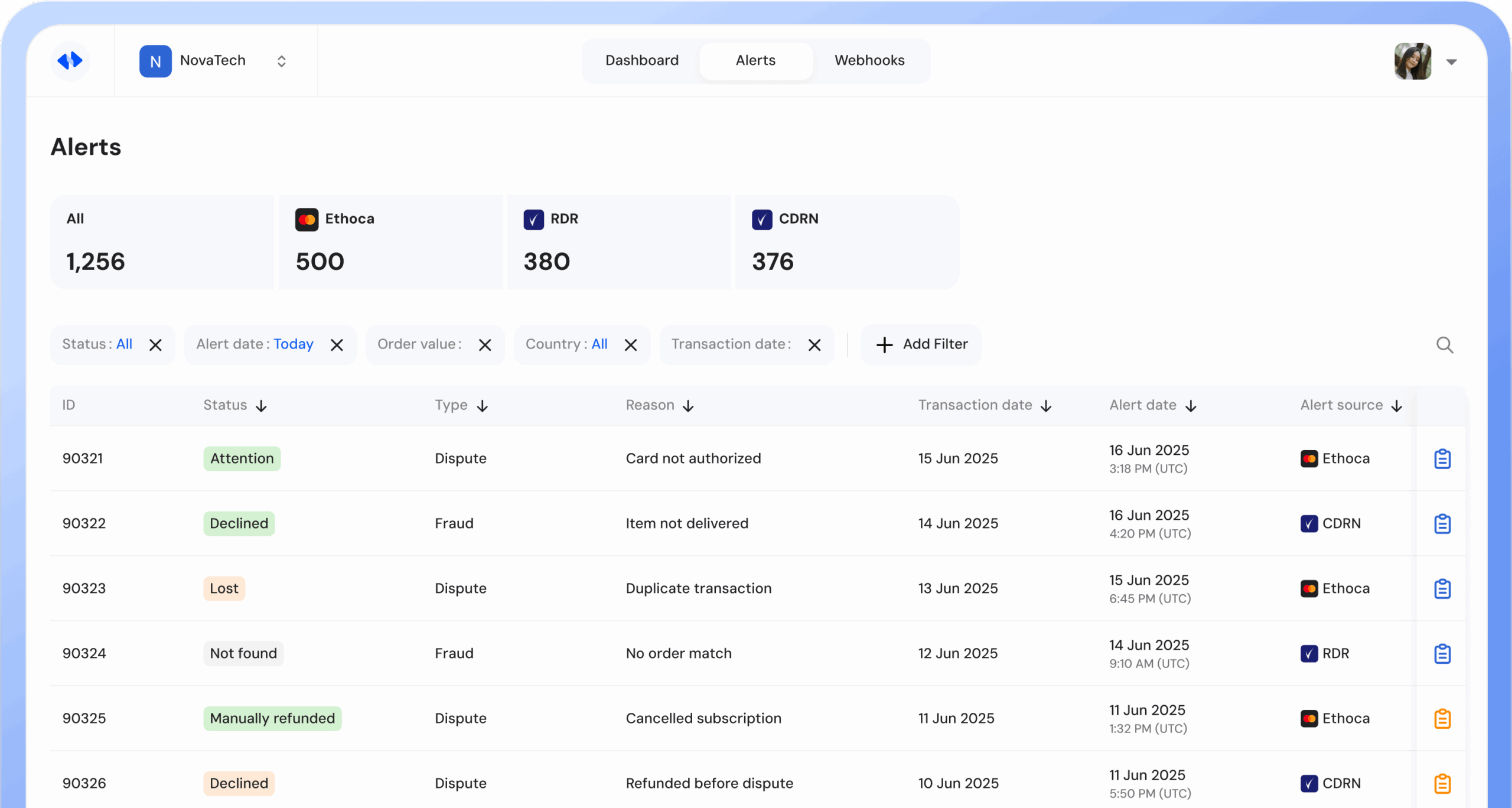The image size is (1512, 808).
Task: Open clipboard details icon for alert 90321
Action: click(x=1443, y=459)
